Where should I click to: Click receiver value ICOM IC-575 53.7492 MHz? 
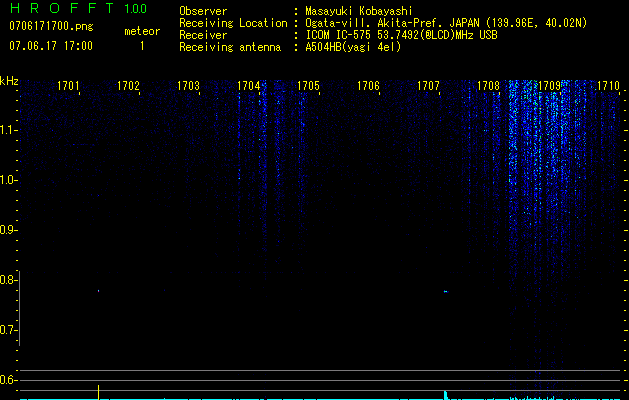point(401,35)
